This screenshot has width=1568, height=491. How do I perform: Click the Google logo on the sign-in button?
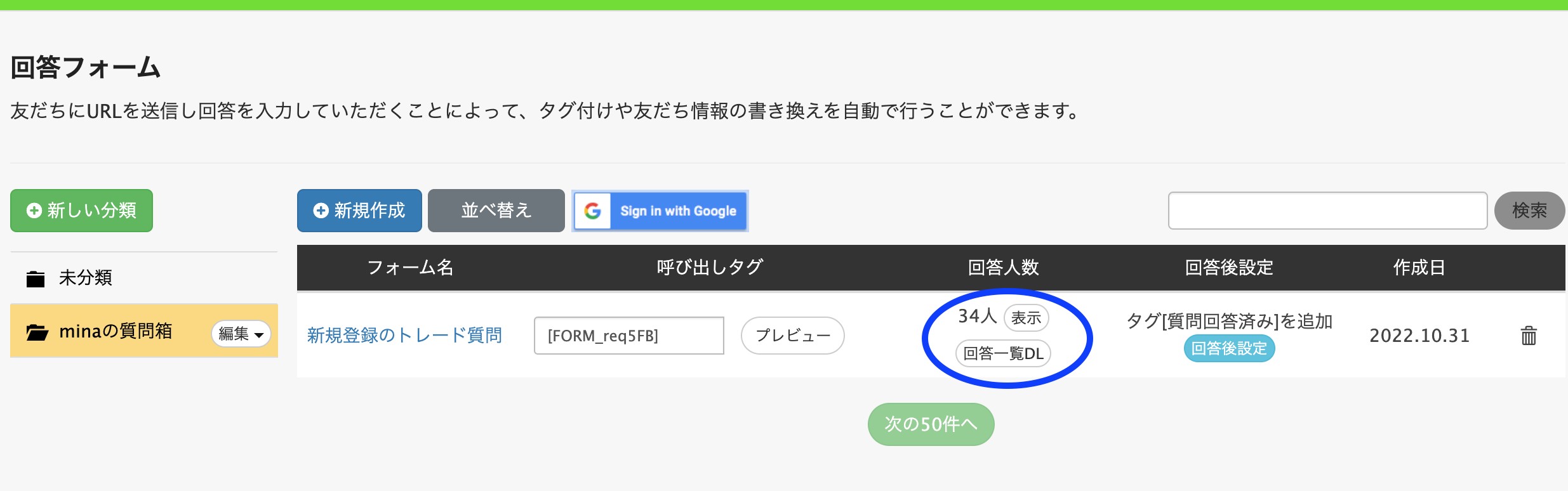click(592, 211)
